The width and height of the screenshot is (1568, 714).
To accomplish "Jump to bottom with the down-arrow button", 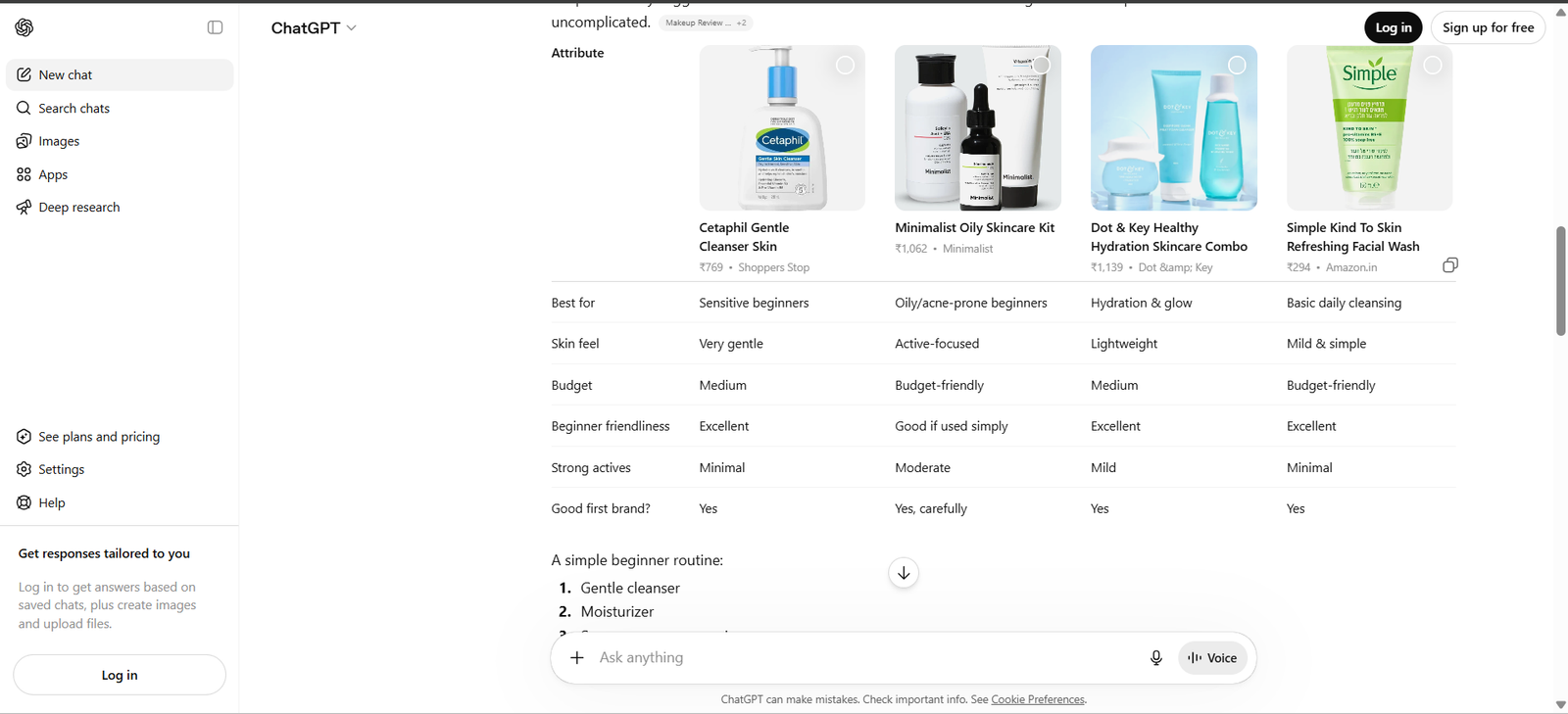I will [x=904, y=573].
